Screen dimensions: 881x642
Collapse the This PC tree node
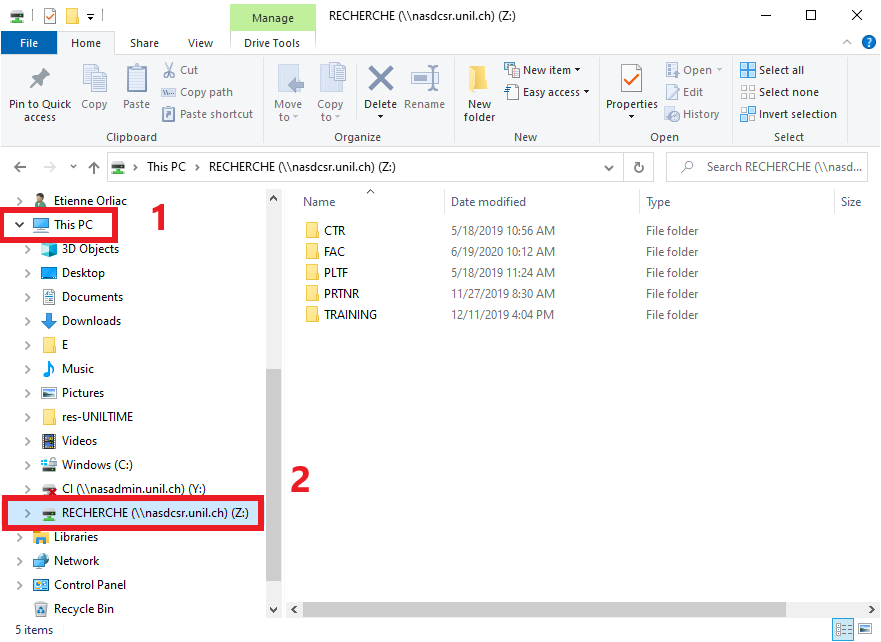[x=20, y=225]
